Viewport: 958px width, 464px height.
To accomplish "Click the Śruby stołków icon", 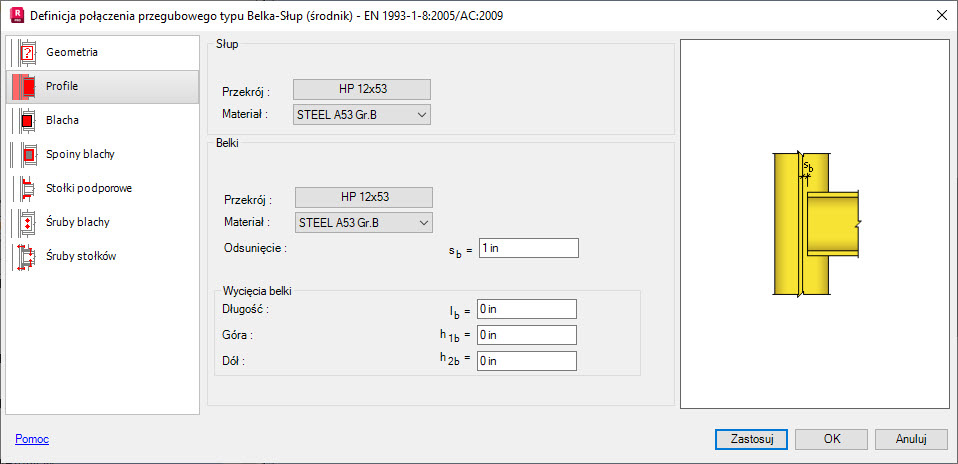I will click(23, 256).
